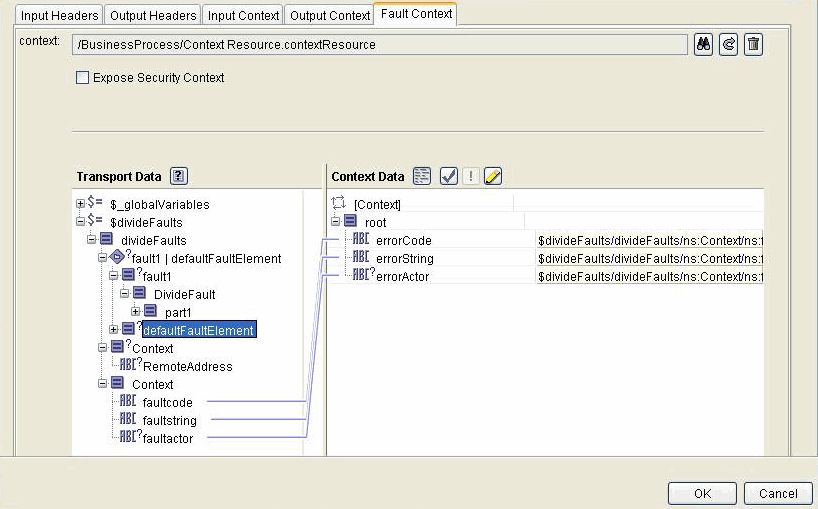Image resolution: width=818 pixels, height=509 pixels.
Task: Click the trash icon to clear context
Action: pyautogui.click(x=754, y=45)
